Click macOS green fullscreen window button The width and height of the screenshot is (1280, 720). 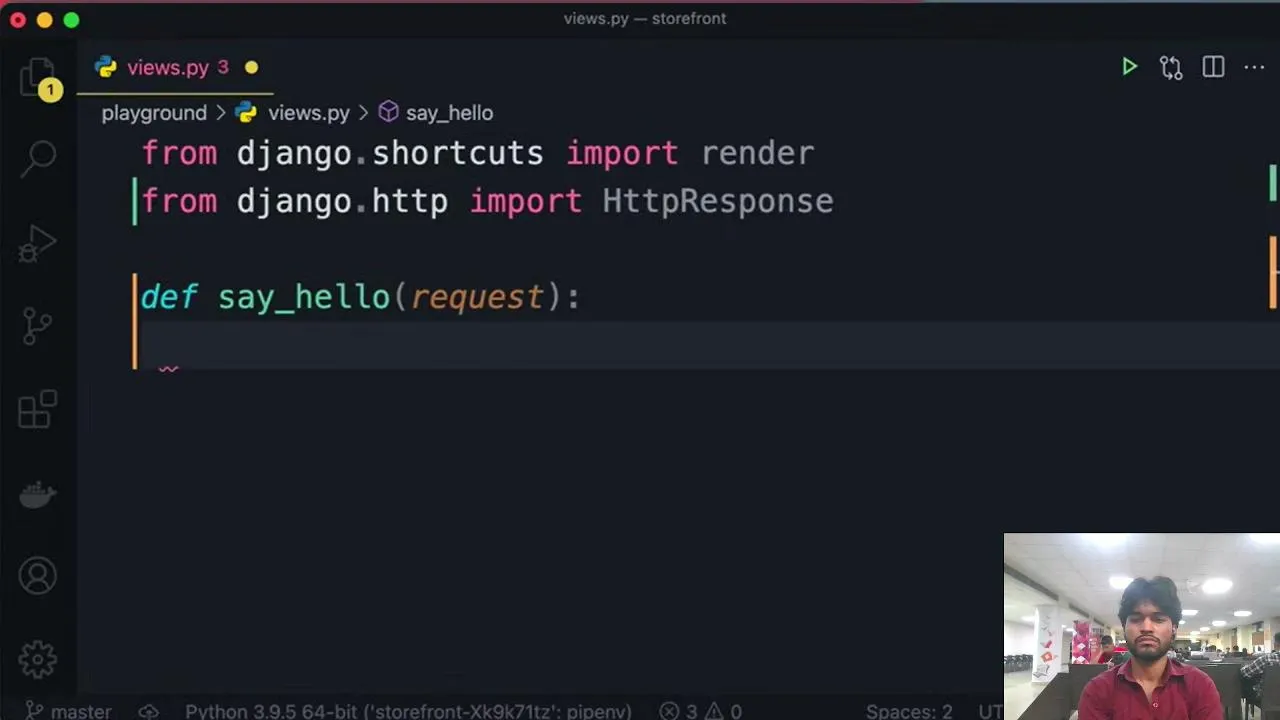tap(71, 19)
